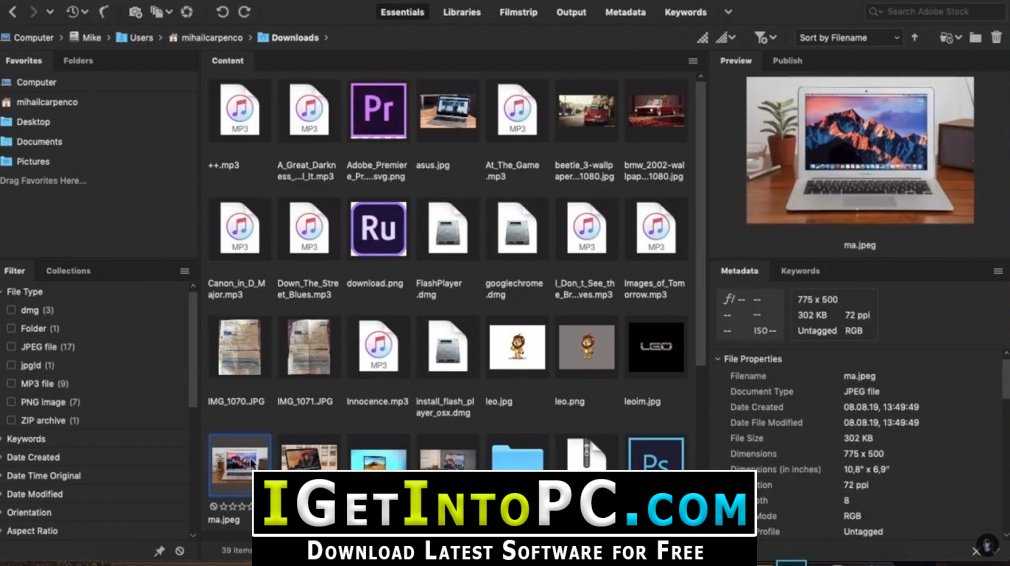Go forward with the right arrow icon
Screen dimensions: 1010x566
click(x=33, y=12)
